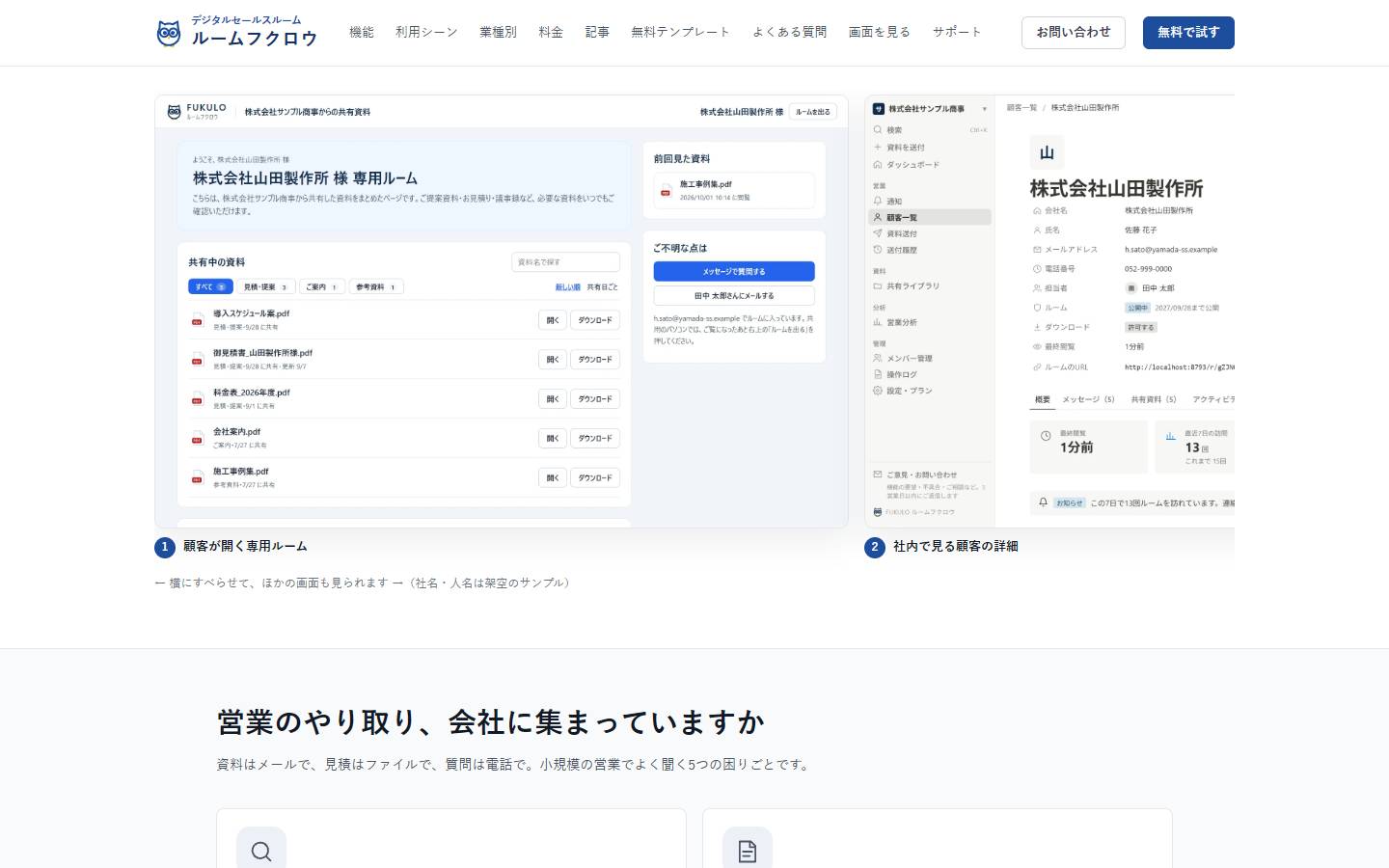Click 資料送付 paper-plane icon in preview sidebar
Viewport: 1389px width, 868px height.
878,233
